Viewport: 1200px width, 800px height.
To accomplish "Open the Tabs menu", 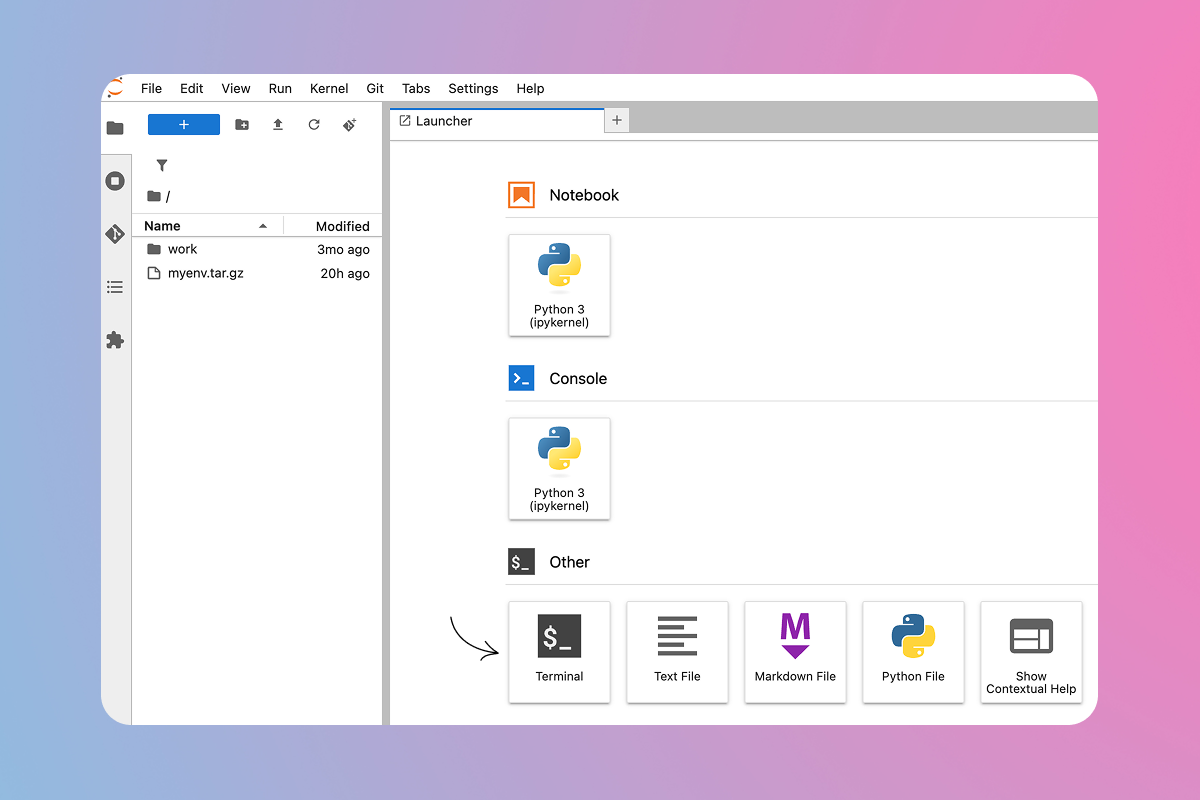I will click(416, 88).
